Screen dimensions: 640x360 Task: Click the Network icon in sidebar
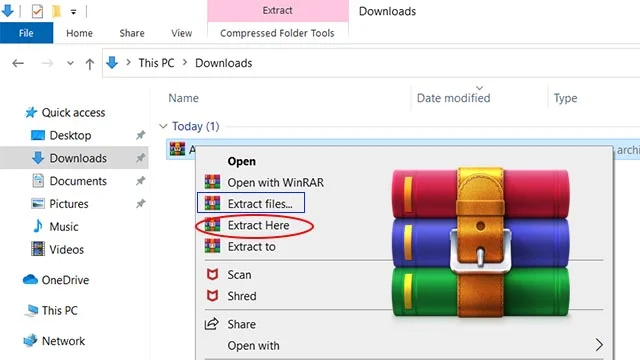pyautogui.click(x=30, y=340)
